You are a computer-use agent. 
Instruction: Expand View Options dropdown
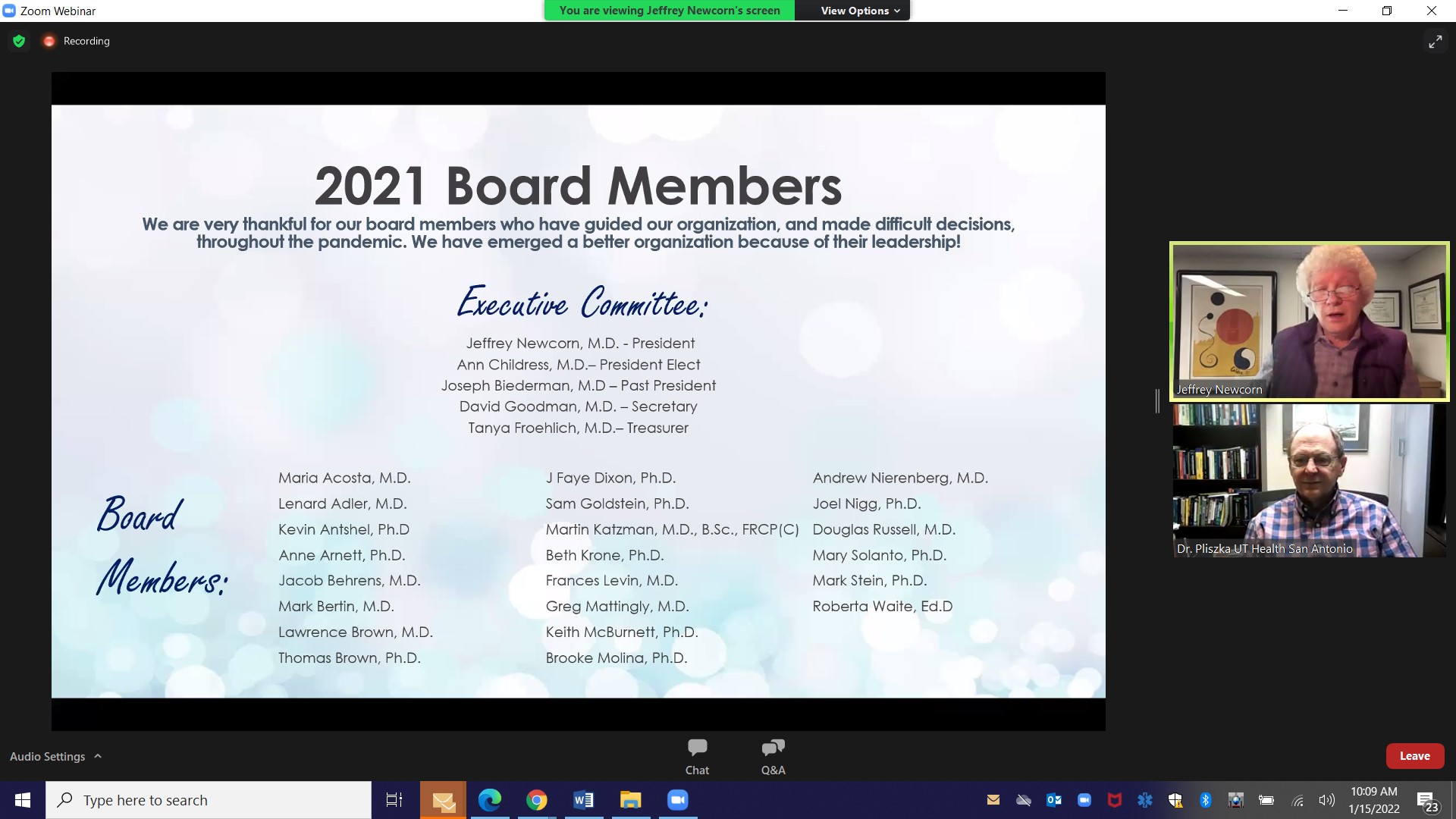pyautogui.click(x=860, y=11)
